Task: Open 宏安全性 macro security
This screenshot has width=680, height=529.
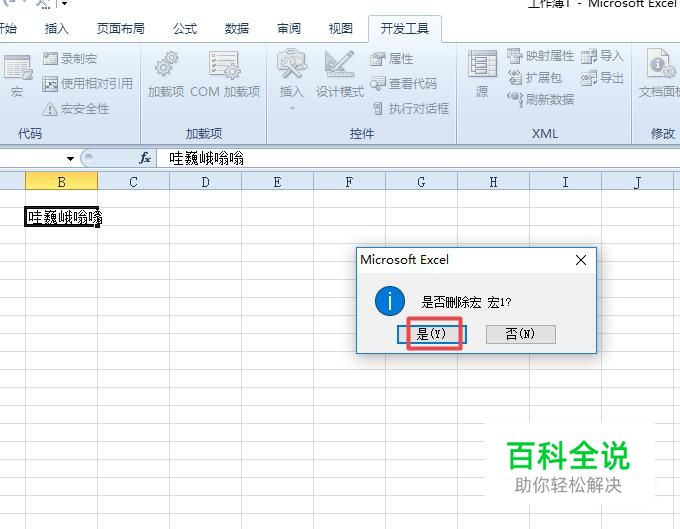Action: tap(76, 109)
